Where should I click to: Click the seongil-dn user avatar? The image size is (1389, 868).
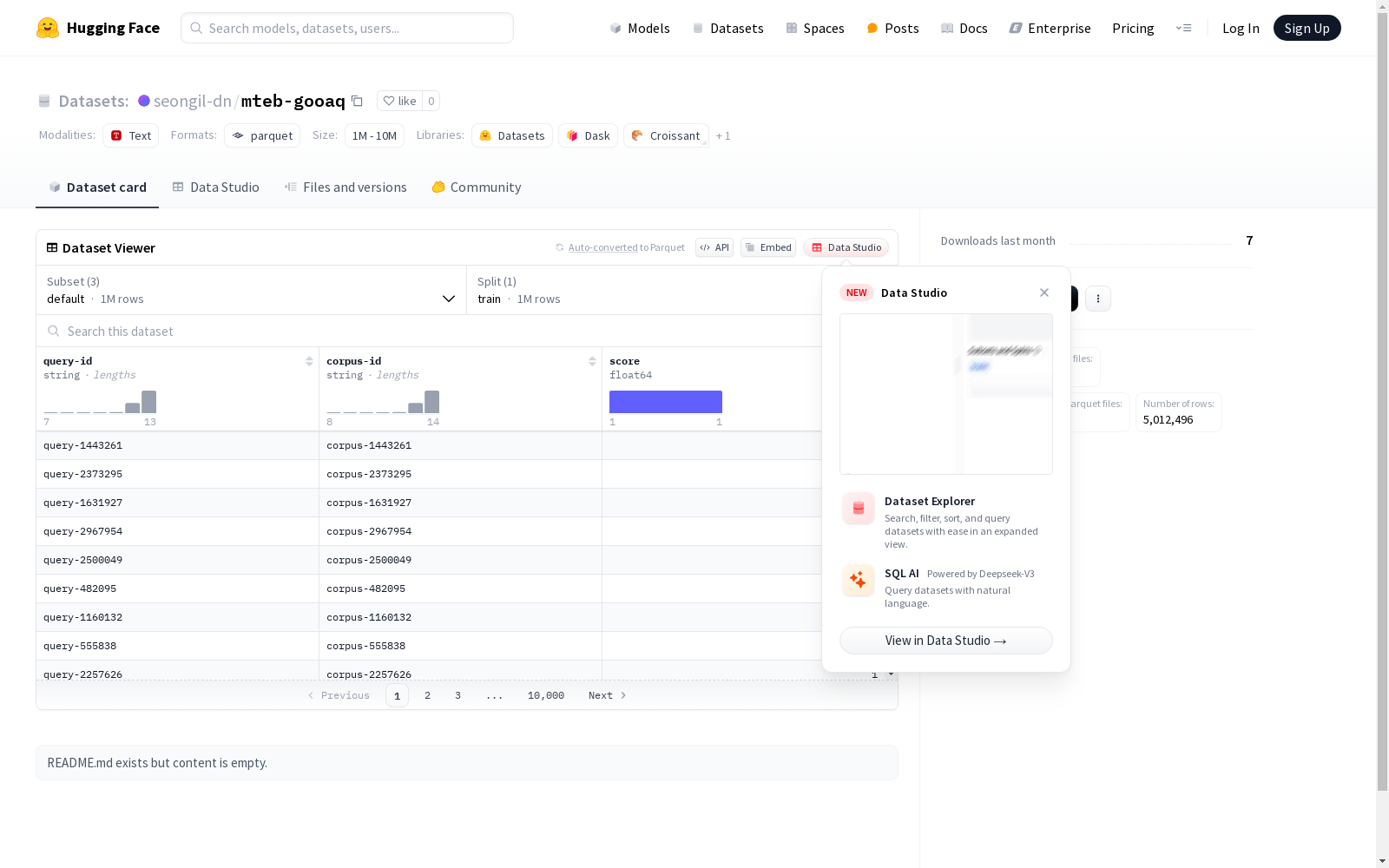[x=144, y=101]
